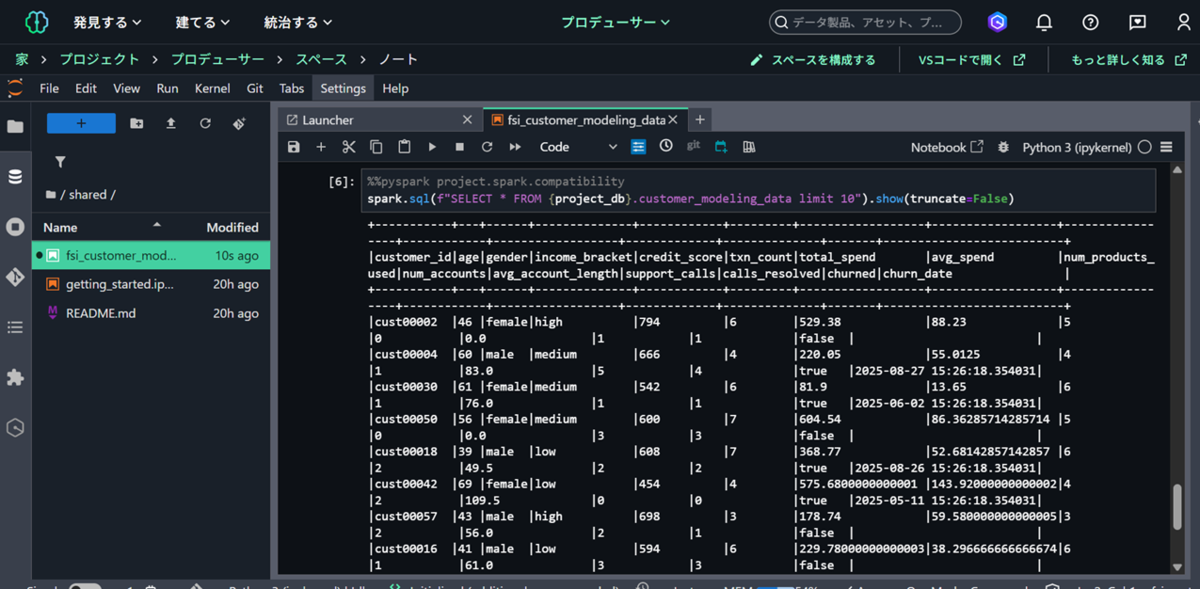Open the extension manager puzzle icon
This screenshot has height=589, width=1200.
click(x=15, y=378)
